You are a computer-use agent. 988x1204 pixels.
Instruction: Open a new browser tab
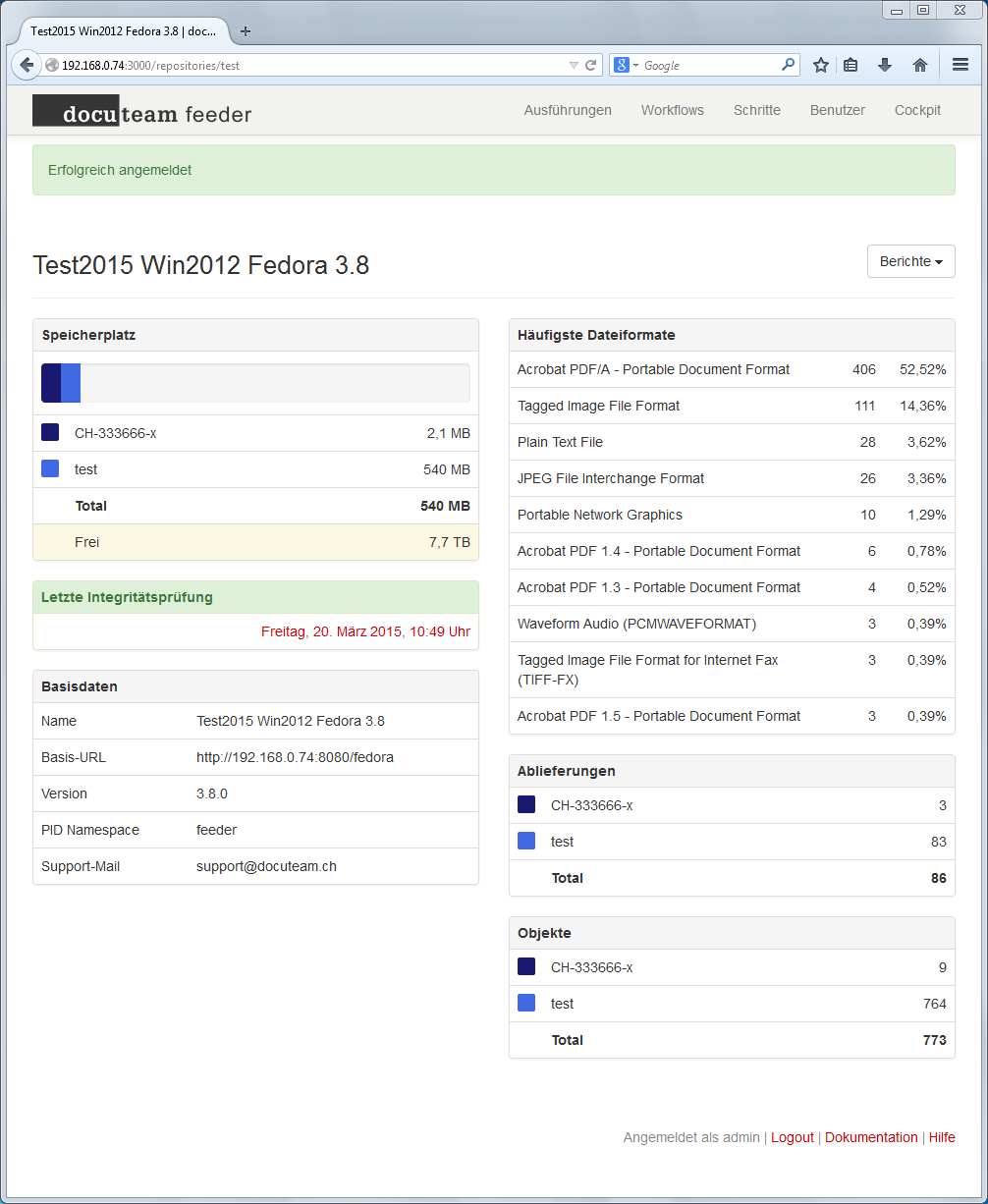(x=246, y=31)
